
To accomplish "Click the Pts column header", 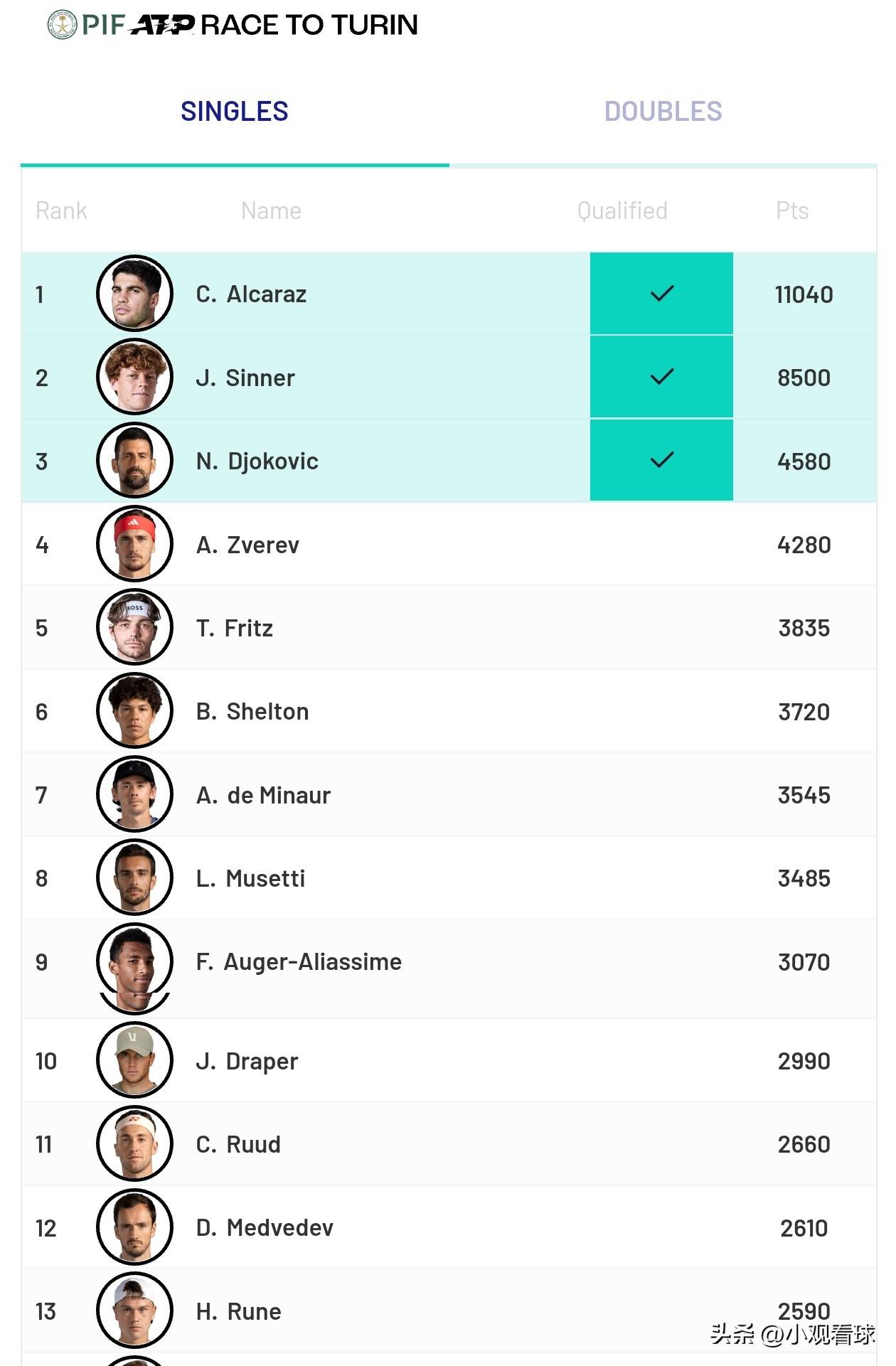I will coord(792,210).
